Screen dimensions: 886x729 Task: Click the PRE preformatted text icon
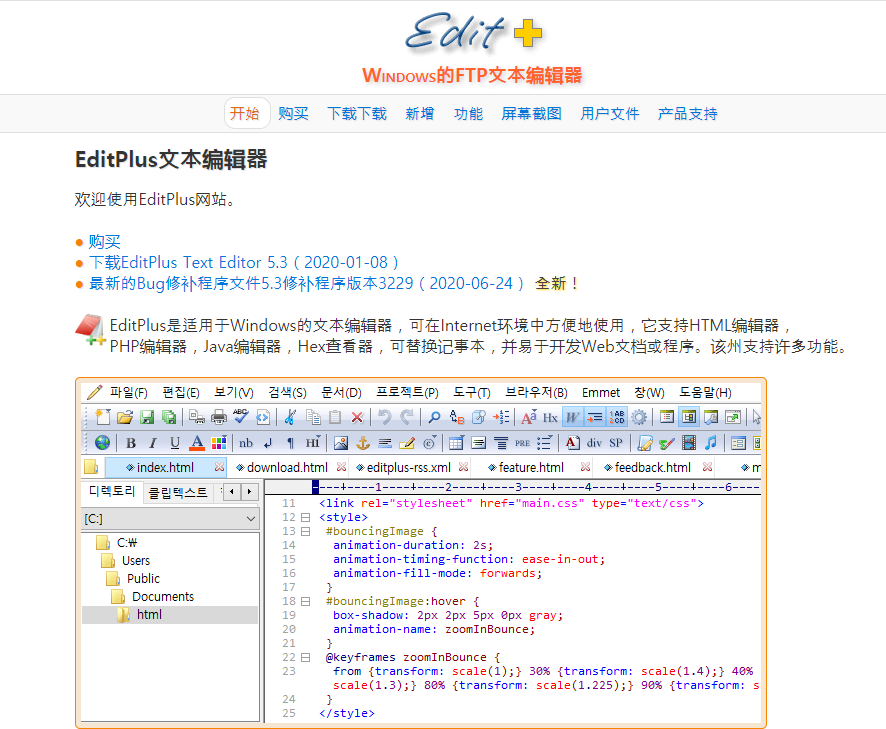tap(523, 442)
